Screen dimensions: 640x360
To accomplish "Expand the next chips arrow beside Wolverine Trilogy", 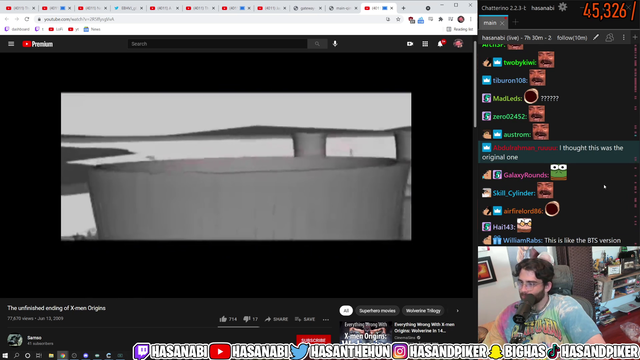I will click(457, 311).
